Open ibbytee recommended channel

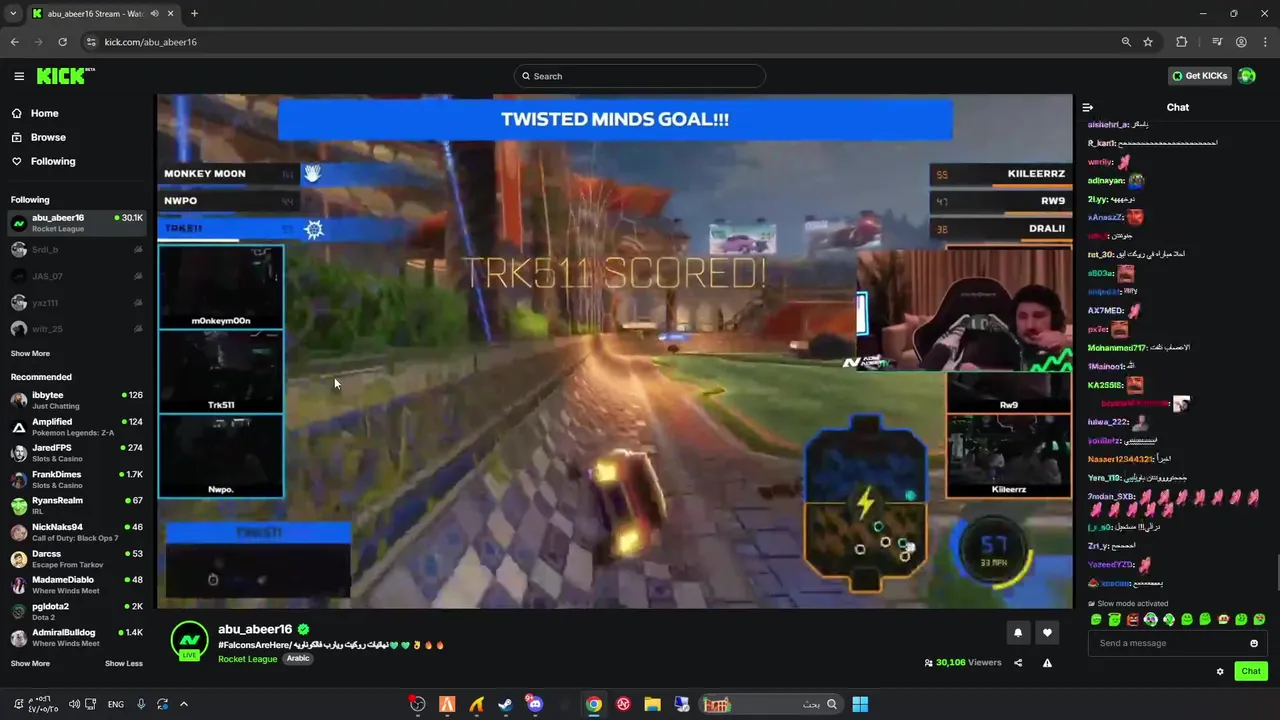pyautogui.click(x=77, y=400)
